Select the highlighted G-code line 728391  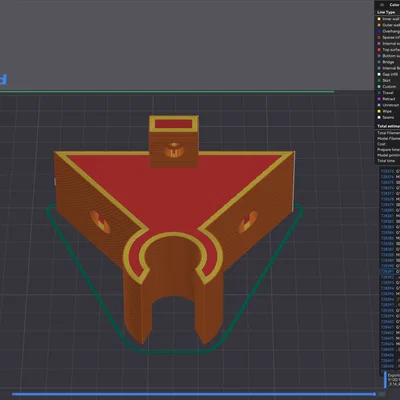point(390,272)
